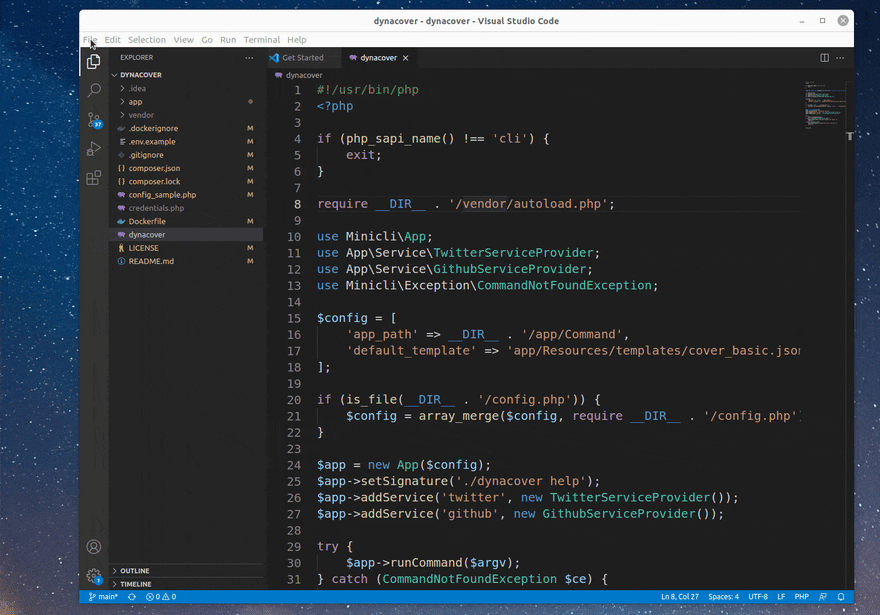The width and height of the screenshot is (880, 615).
Task: Change line ending via LF item
Action: point(781,596)
